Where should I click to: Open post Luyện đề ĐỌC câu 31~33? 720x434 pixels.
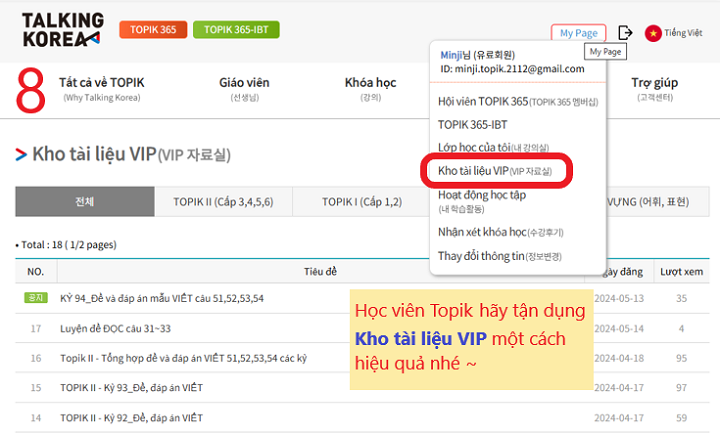(x=115, y=328)
